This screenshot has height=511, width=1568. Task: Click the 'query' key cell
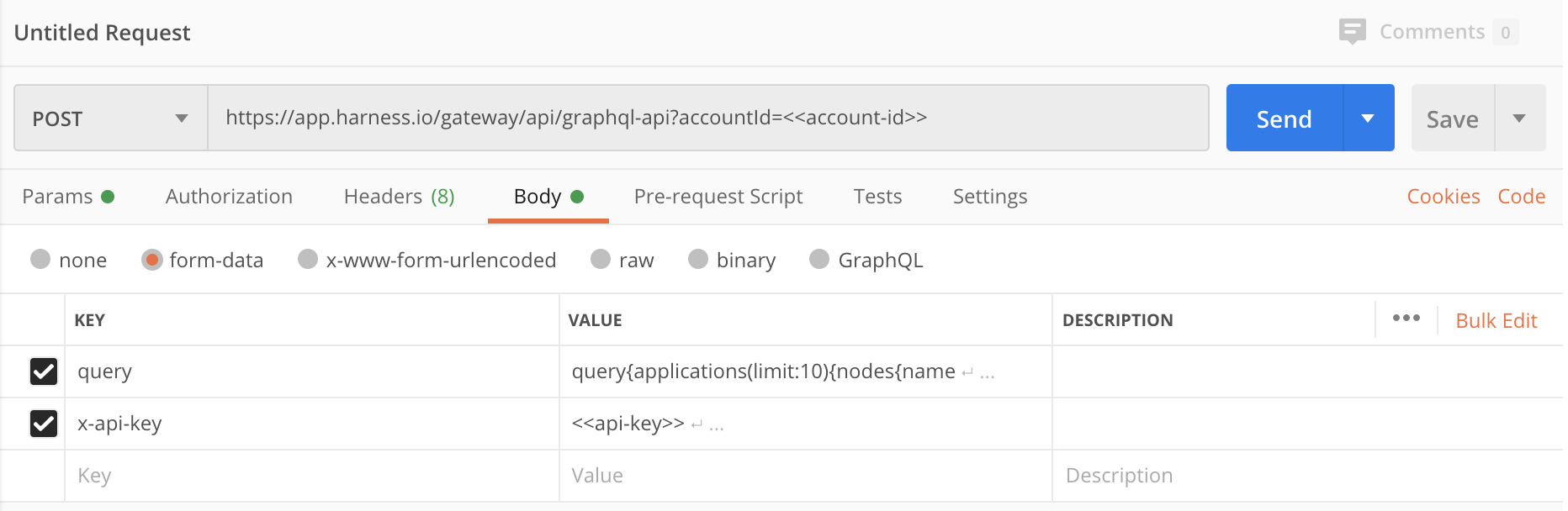coord(312,371)
